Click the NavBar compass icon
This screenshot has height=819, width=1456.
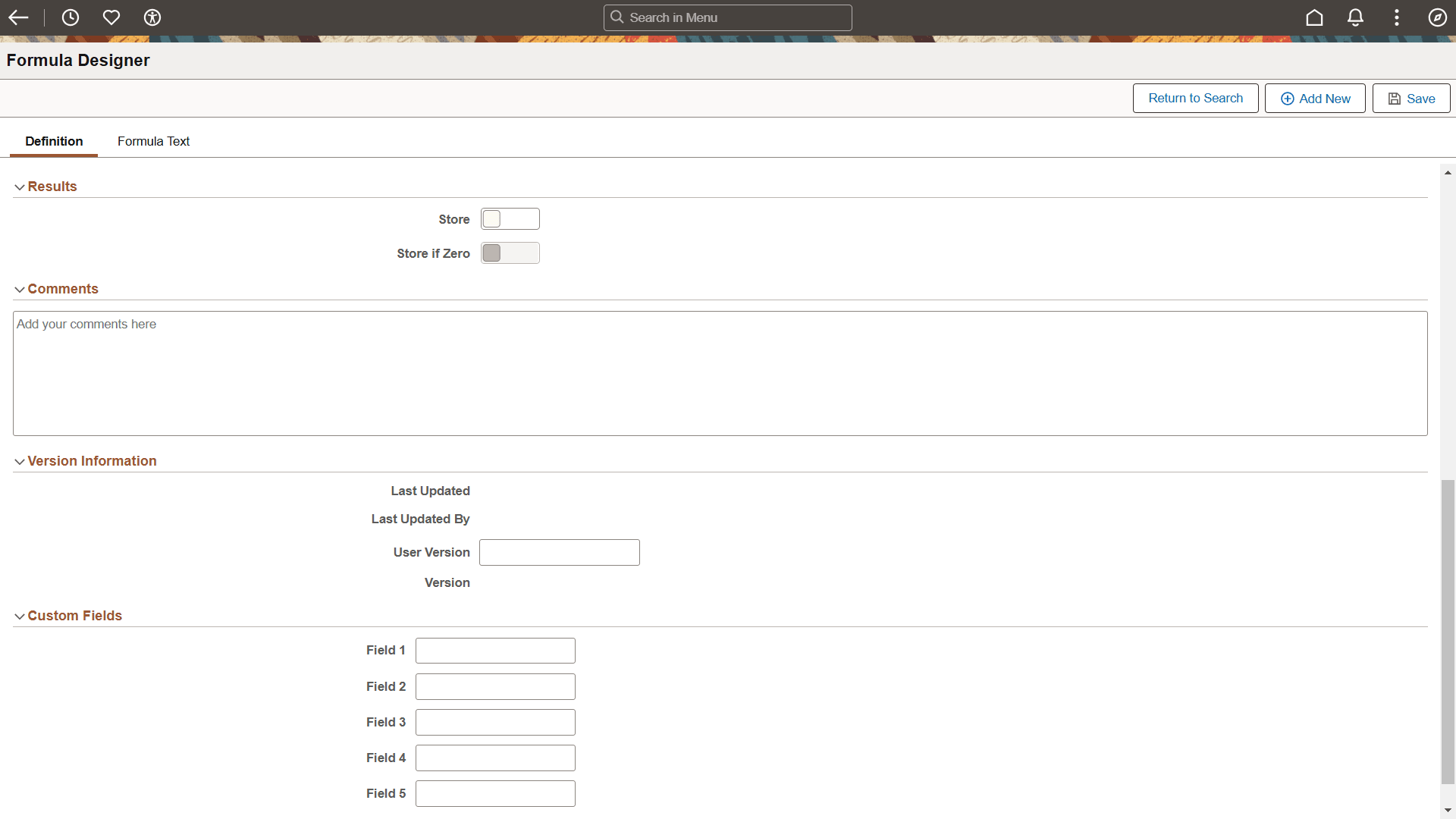tap(1437, 17)
